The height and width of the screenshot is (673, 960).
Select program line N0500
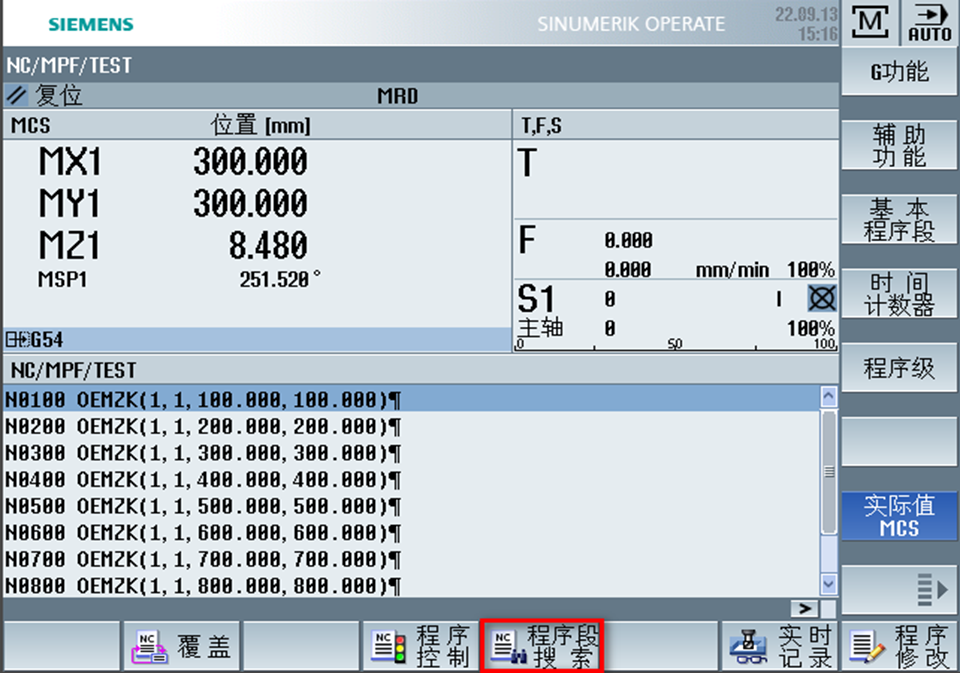point(411,506)
